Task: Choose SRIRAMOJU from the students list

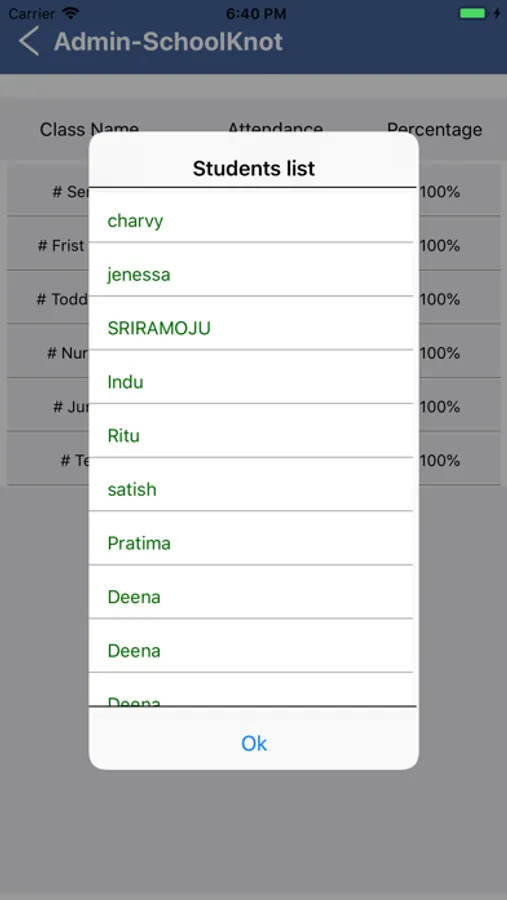Action: (x=251, y=328)
